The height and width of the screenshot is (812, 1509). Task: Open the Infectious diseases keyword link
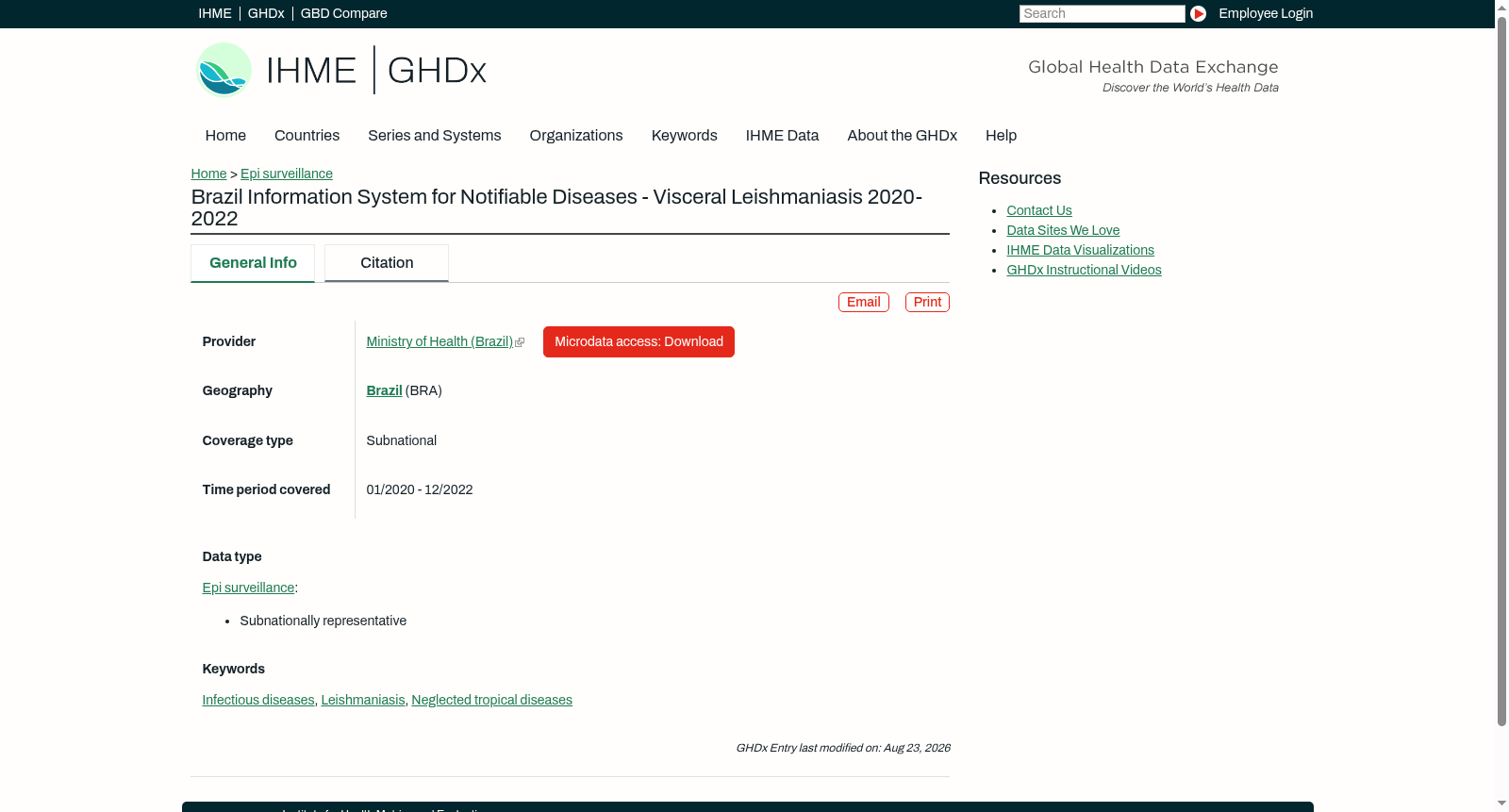tap(258, 700)
